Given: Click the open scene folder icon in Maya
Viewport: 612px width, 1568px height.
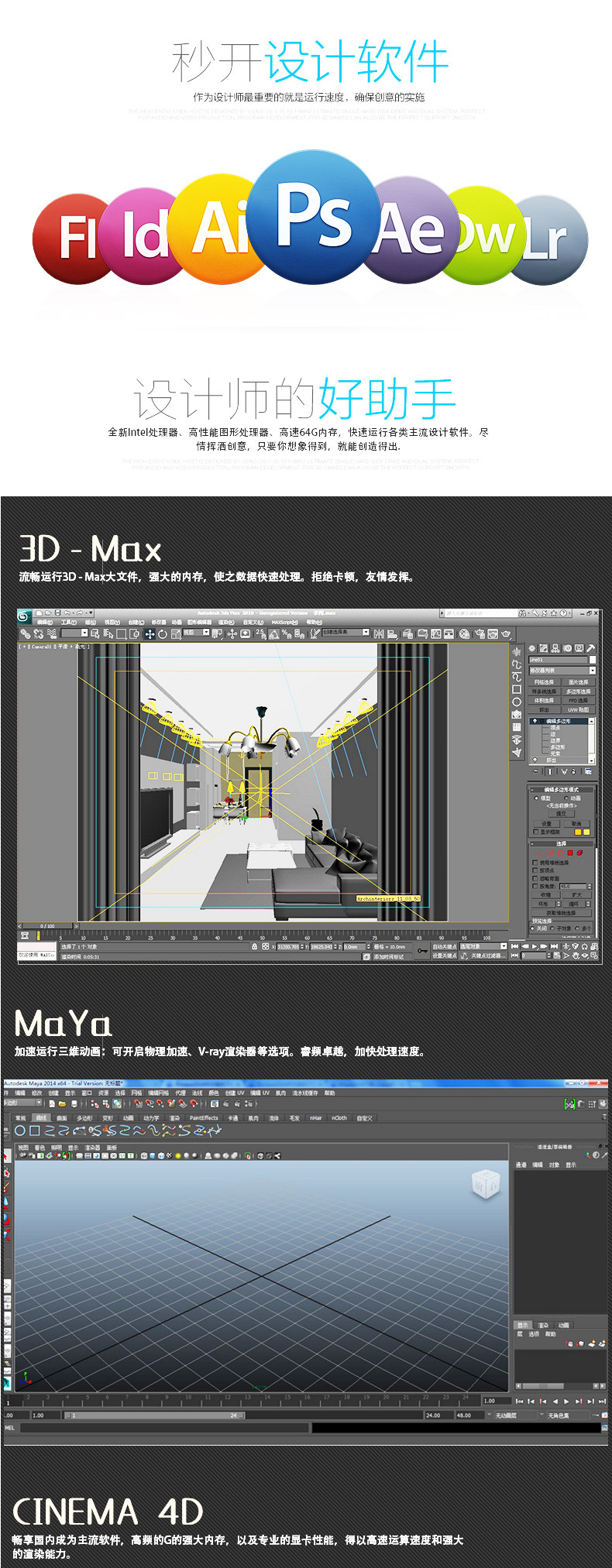Looking at the screenshot, I should pyautogui.click(x=62, y=1103).
